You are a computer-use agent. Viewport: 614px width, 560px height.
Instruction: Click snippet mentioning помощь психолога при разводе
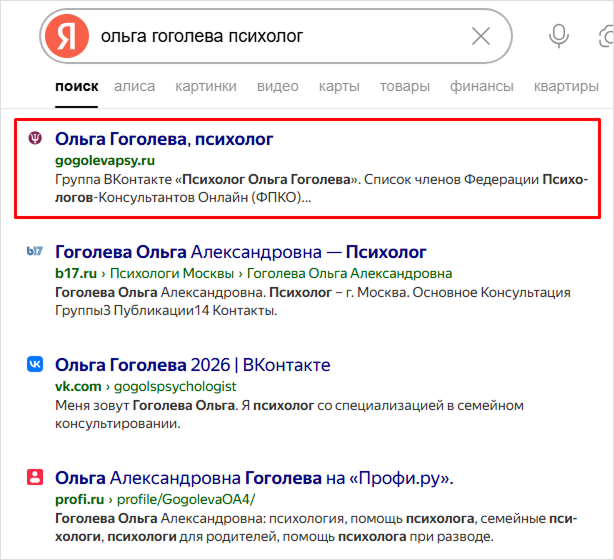pyautogui.click(x=316, y=527)
